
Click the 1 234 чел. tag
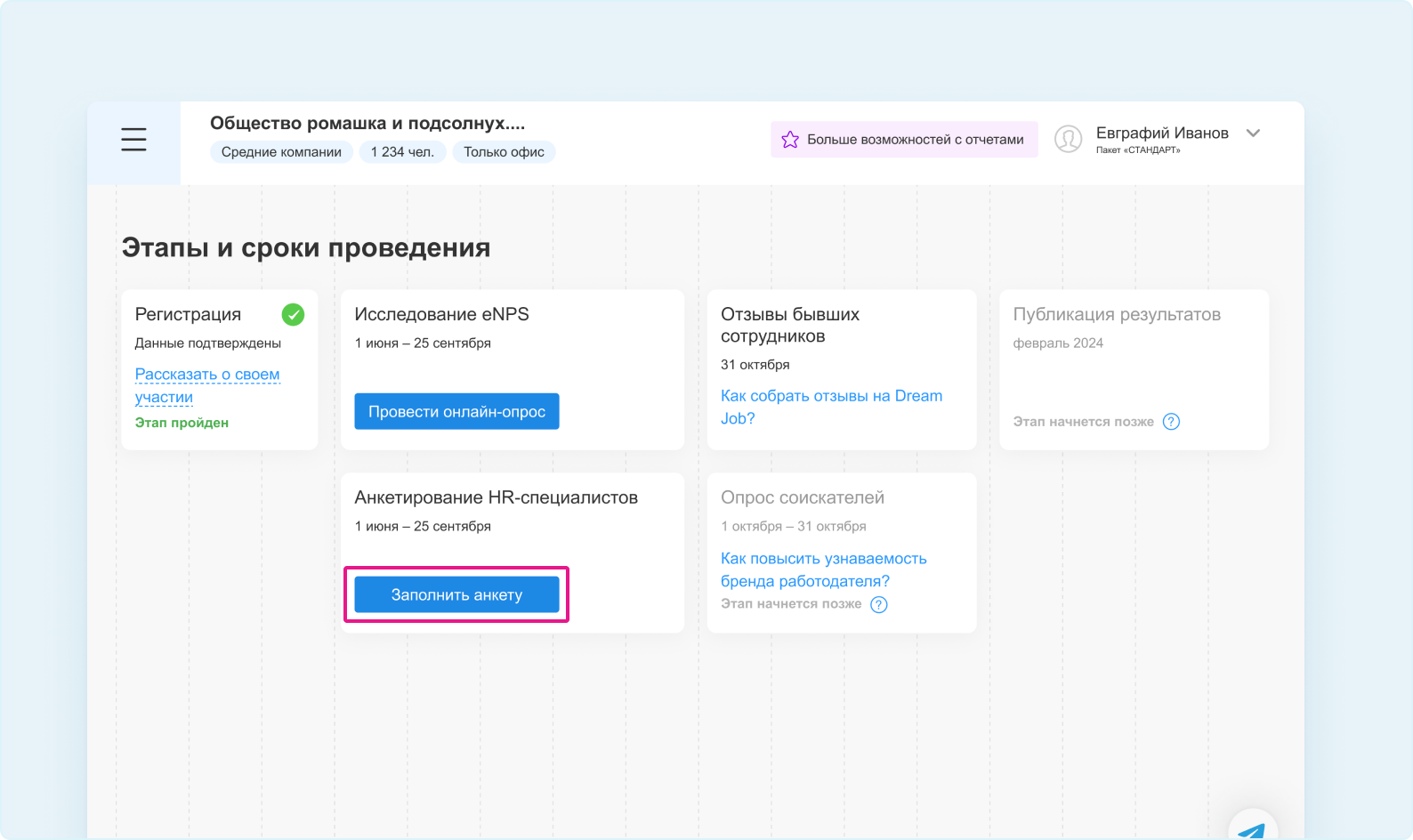[402, 152]
